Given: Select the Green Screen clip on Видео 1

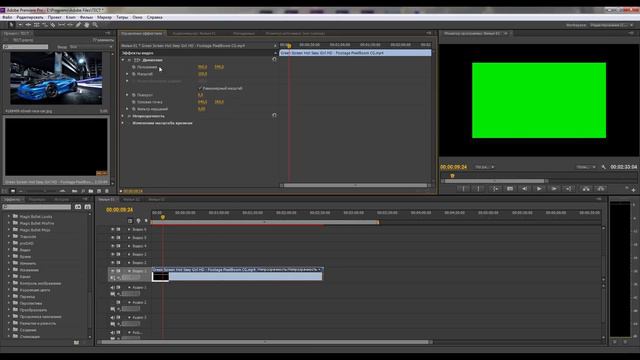Looking at the screenshot, I should (237, 273).
